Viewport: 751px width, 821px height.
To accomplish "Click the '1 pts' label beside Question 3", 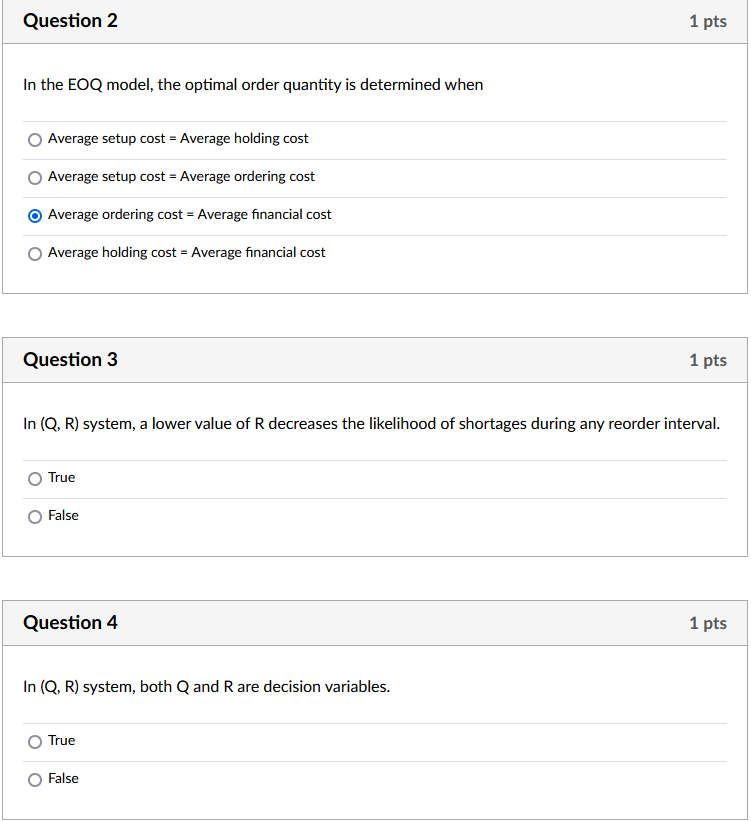I will (708, 360).
